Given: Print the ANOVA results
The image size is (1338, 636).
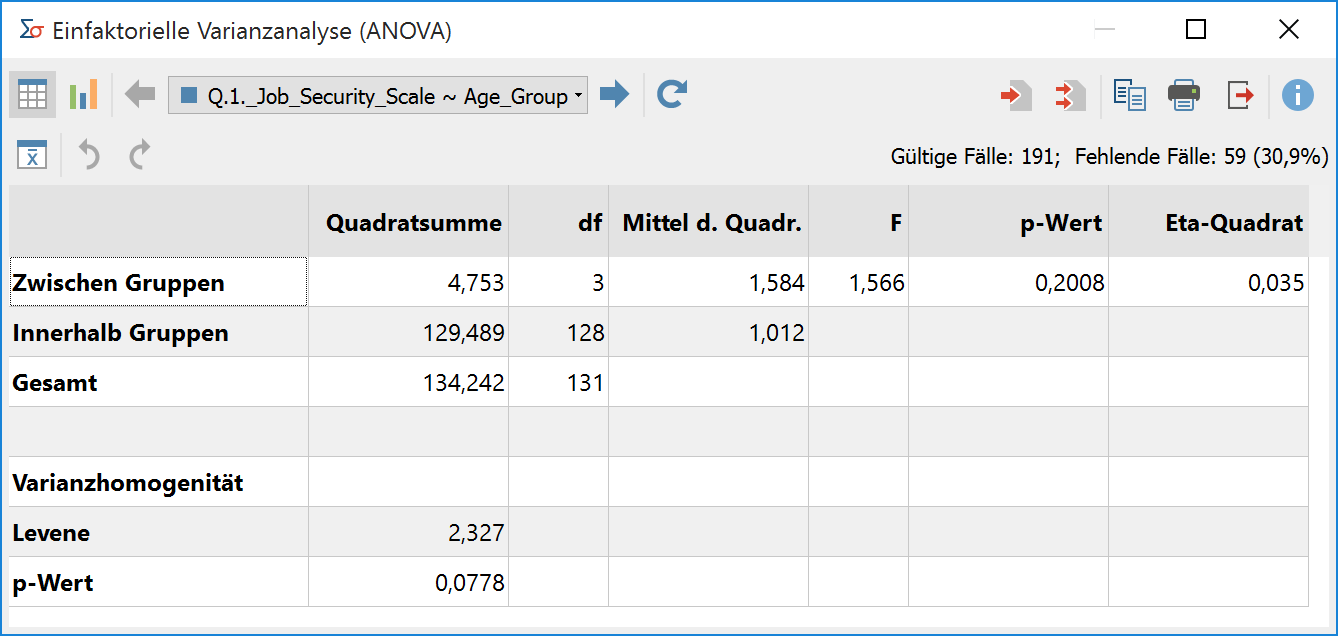Looking at the screenshot, I should coord(1184,96).
